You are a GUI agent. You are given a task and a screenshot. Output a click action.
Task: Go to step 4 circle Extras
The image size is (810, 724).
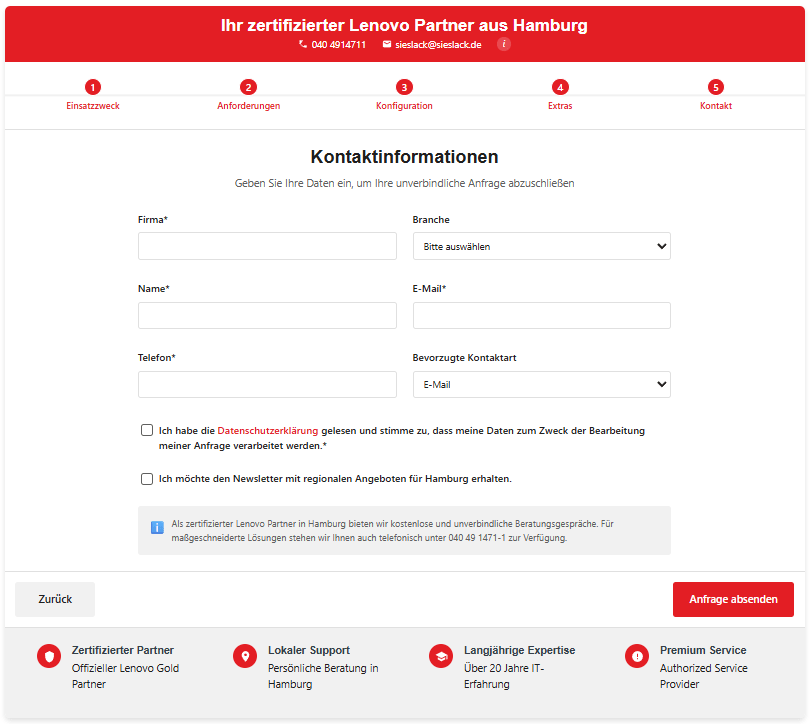click(560, 87)
